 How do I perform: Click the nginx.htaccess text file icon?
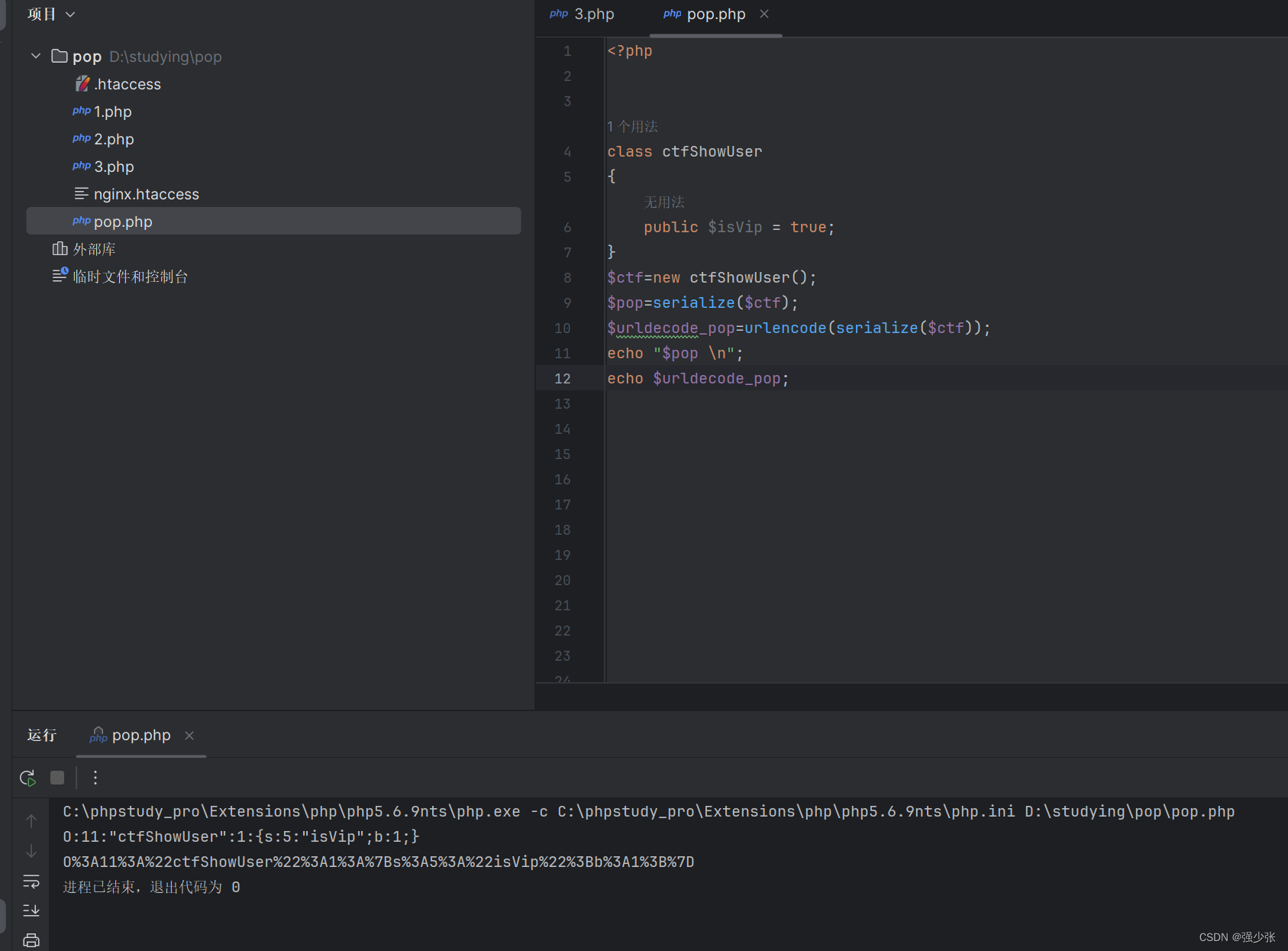pos(81,194)
